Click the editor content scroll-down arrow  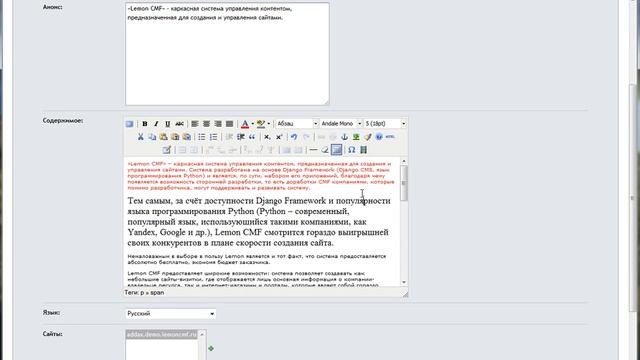[404, 282]
